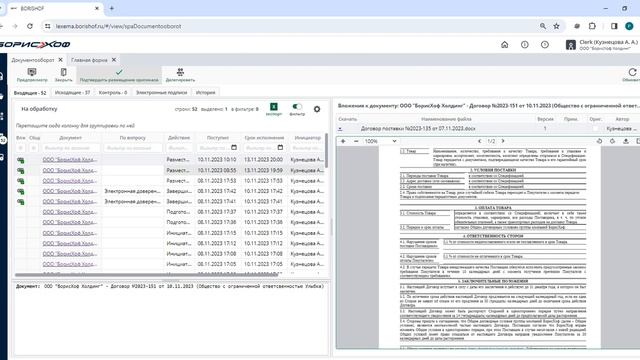Screen dimensions: 640x360
Task: Open the История tab
Action: (205, 93)
